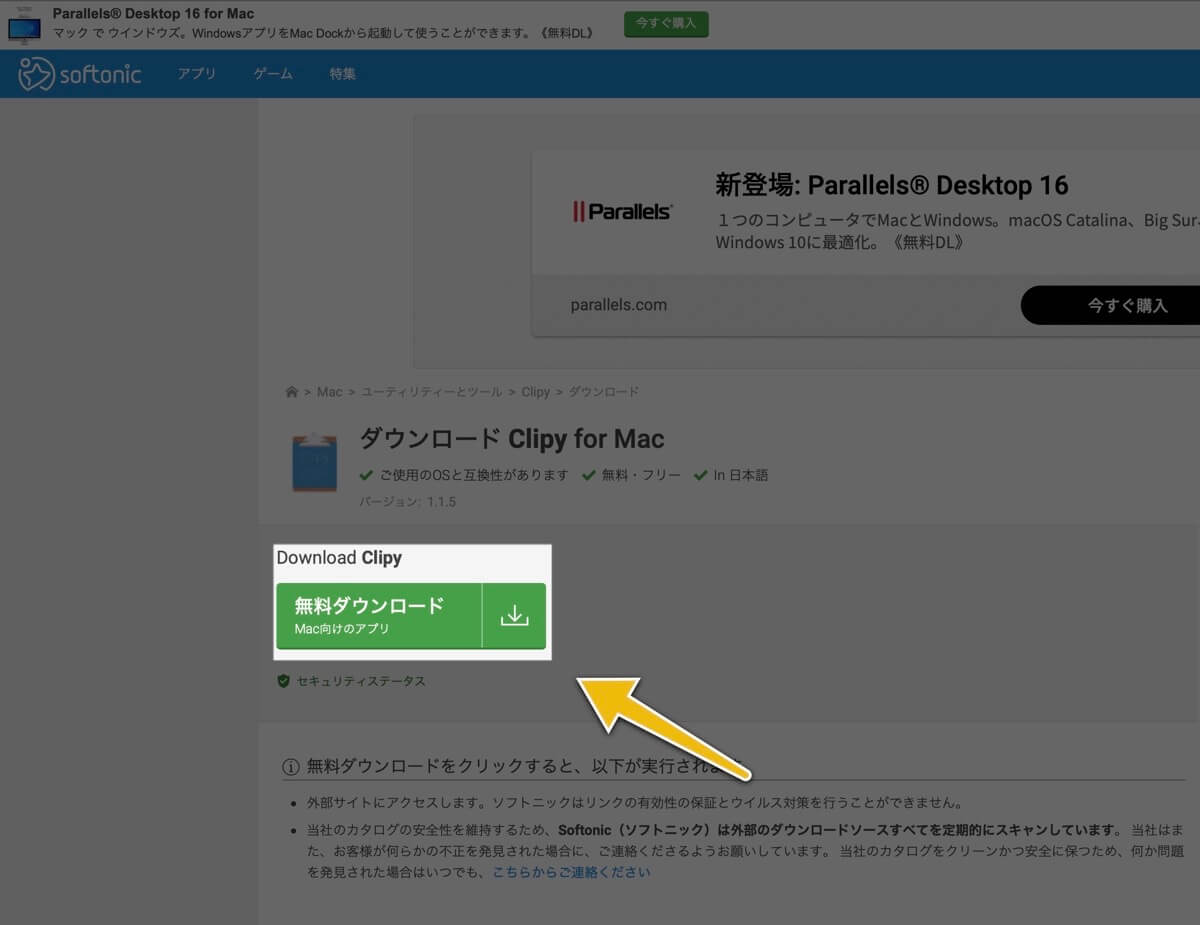Click the ダウンロード breadcrumb item
The image size is (1200, 925).
point(604,392)
